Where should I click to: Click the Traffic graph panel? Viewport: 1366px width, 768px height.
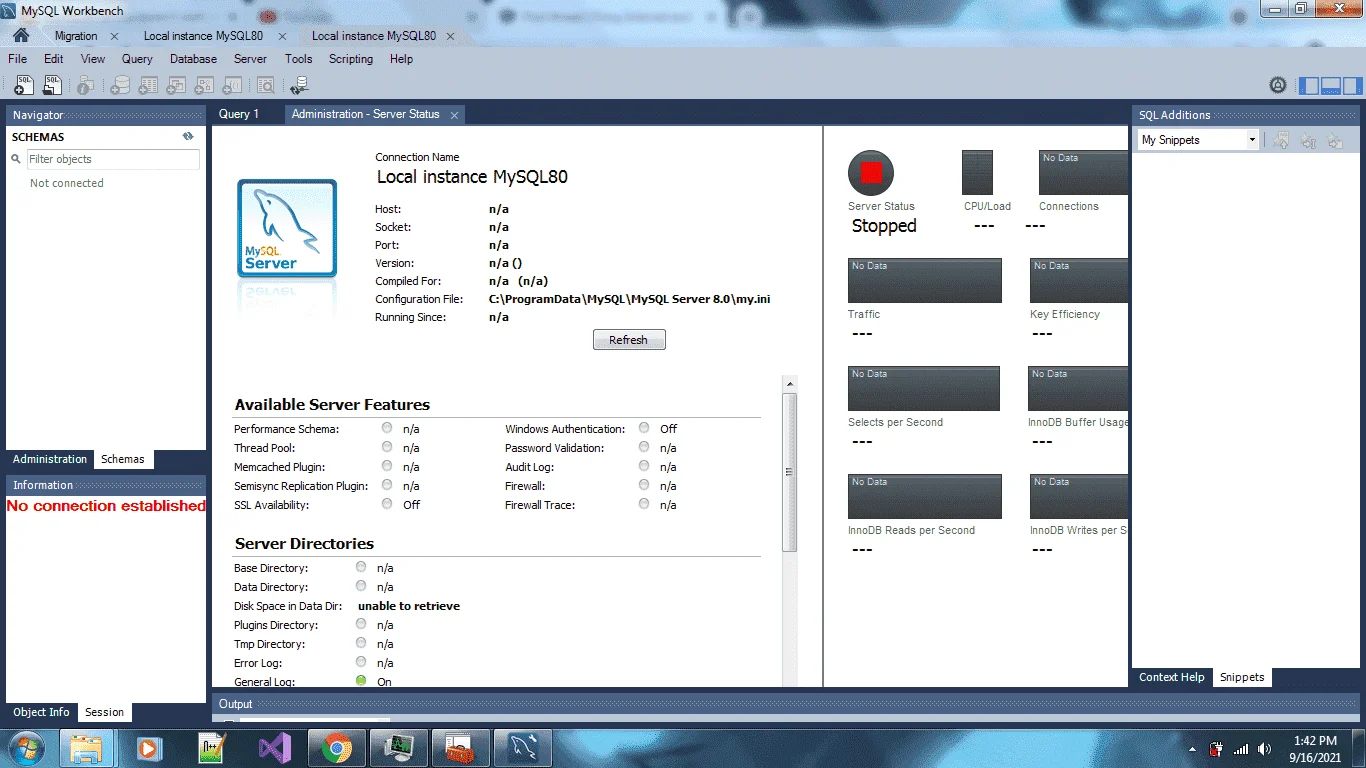(x=924, y=280)
